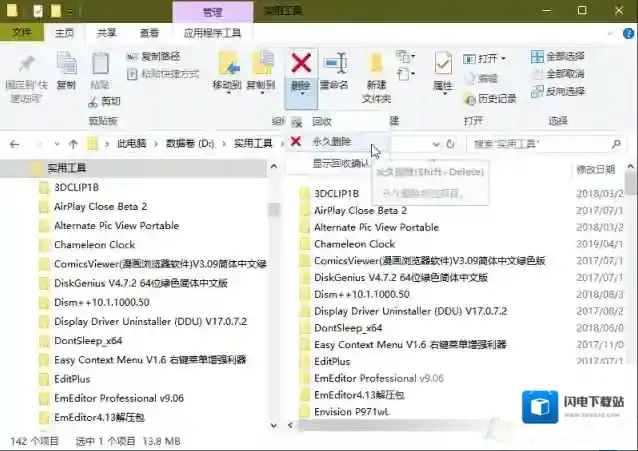This screenshot has width=638, height=451.
Task: Select Display Driver Uninstaller folder in file list
Action: pos(410,311)
